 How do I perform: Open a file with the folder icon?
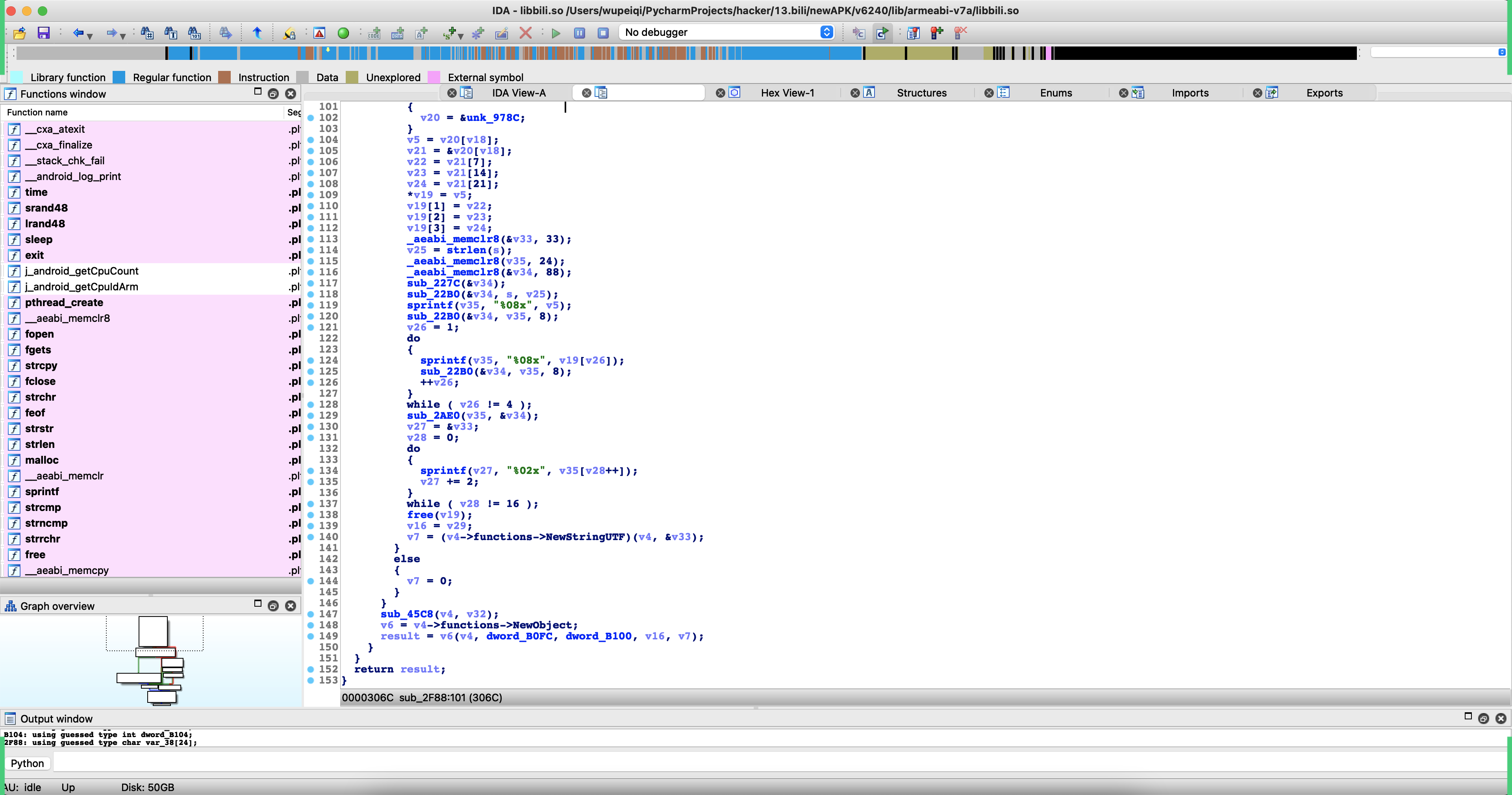pyautogui.click(x=20, y=33)
